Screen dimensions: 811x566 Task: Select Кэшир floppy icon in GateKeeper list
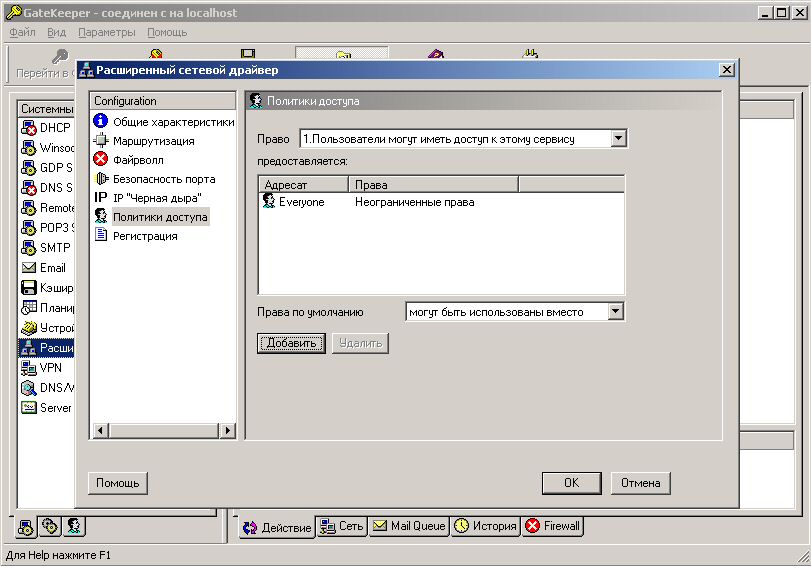click(28, 288)
